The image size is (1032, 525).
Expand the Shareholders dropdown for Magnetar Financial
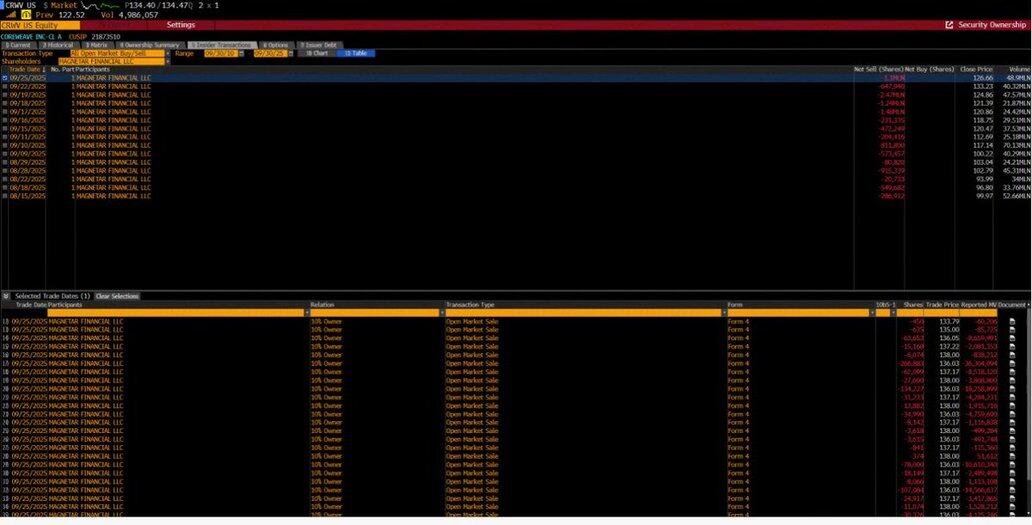166,61
